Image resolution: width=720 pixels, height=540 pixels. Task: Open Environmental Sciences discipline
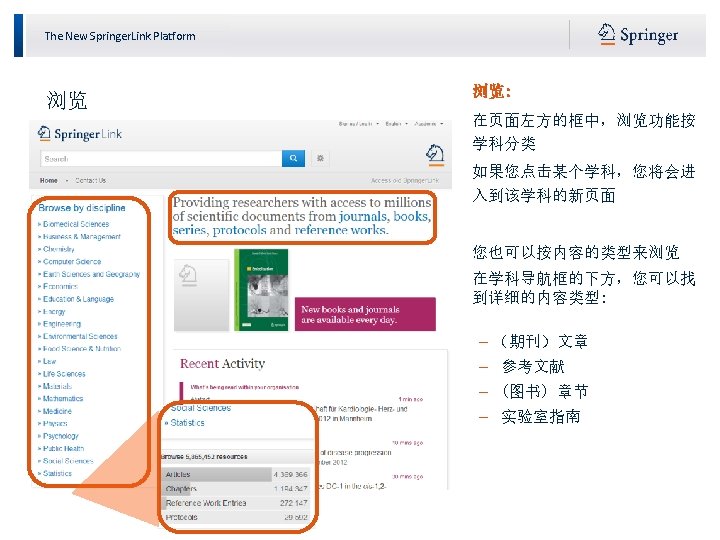click(80, 336)
